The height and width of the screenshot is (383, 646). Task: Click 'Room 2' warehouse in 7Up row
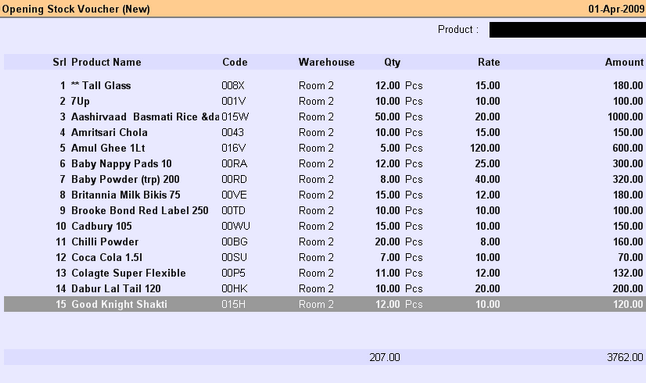tap(316, 101)
